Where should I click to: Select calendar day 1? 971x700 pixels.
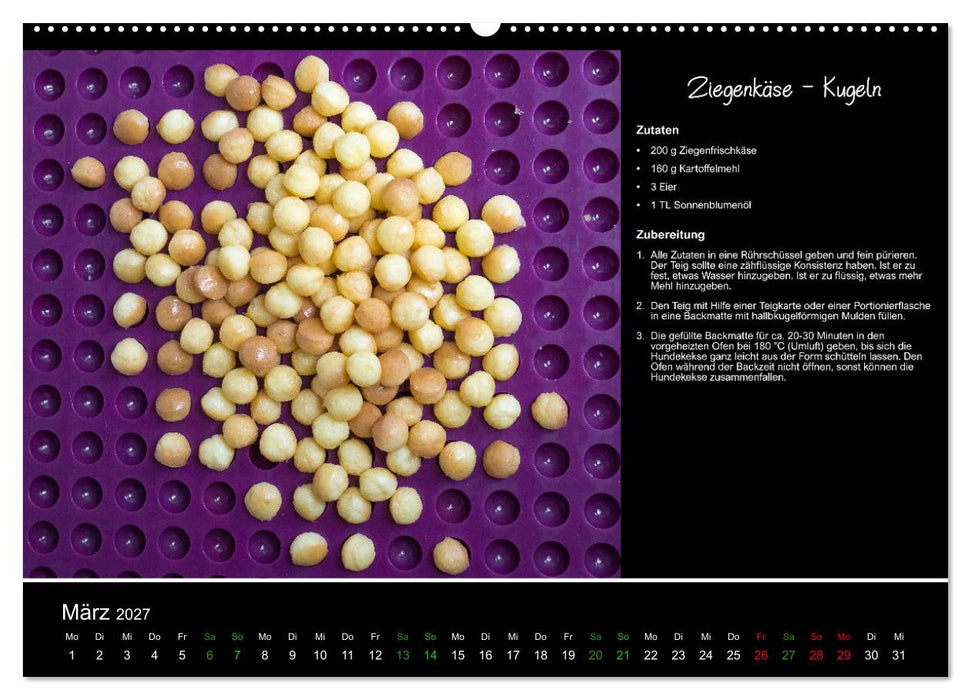pos(72,655)
